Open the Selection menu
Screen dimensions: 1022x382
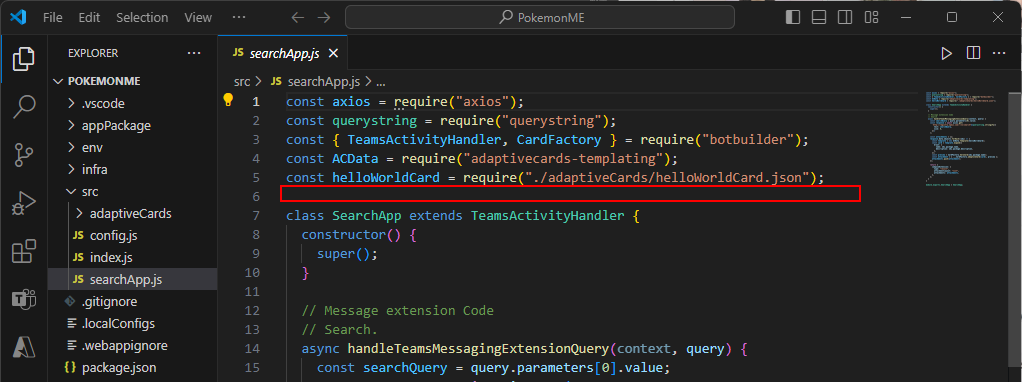pyautogui.click(x=142, y=18)
